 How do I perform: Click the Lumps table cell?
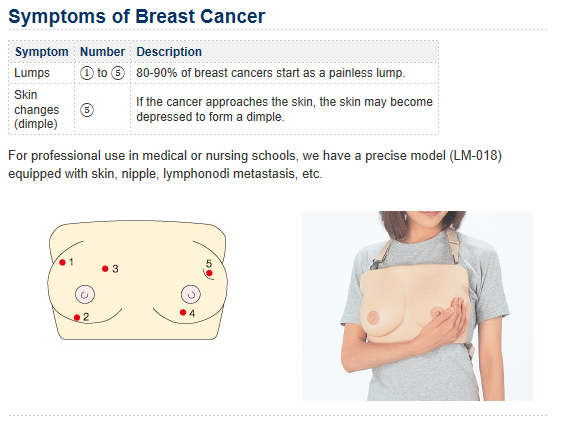41,73
